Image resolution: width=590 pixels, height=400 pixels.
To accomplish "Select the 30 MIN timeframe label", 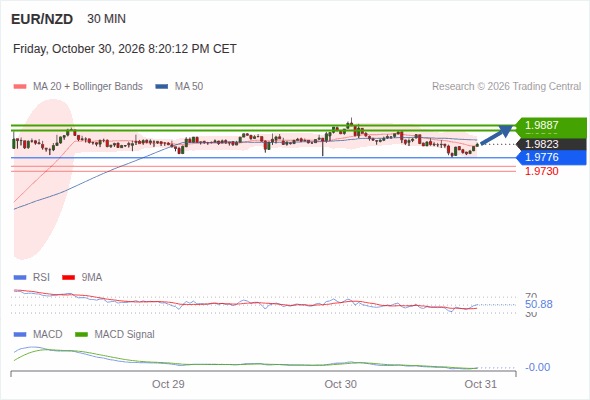I will [106, 19].
